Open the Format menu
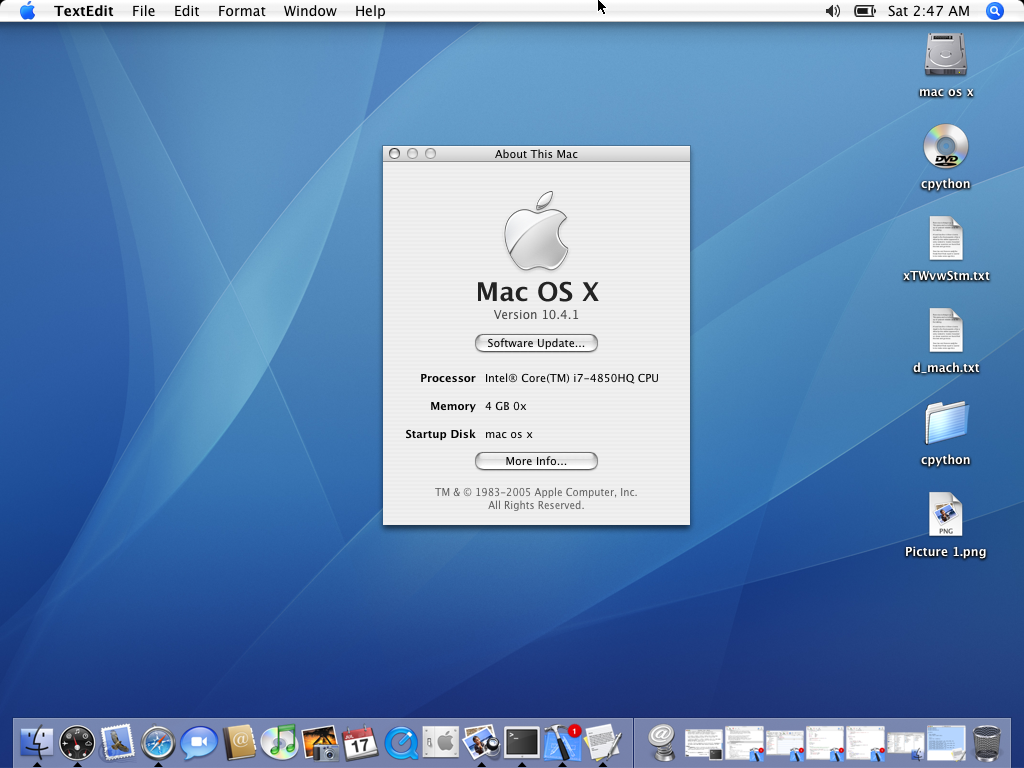Screen dimensions: 1024x768 pyautogui.click(x=241, y=11)
